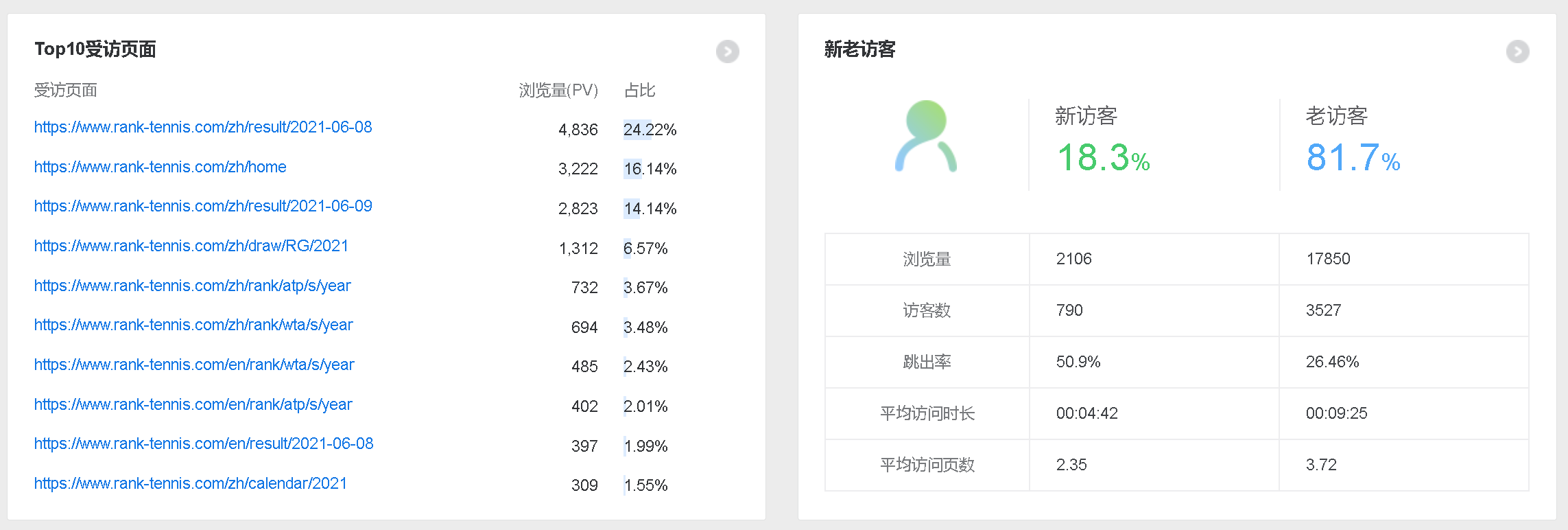Image resolution: width=1568 pixels, height=530 pixels.
Task: Open Top10受访页面 details arrow icon
Action: [727, 51]
